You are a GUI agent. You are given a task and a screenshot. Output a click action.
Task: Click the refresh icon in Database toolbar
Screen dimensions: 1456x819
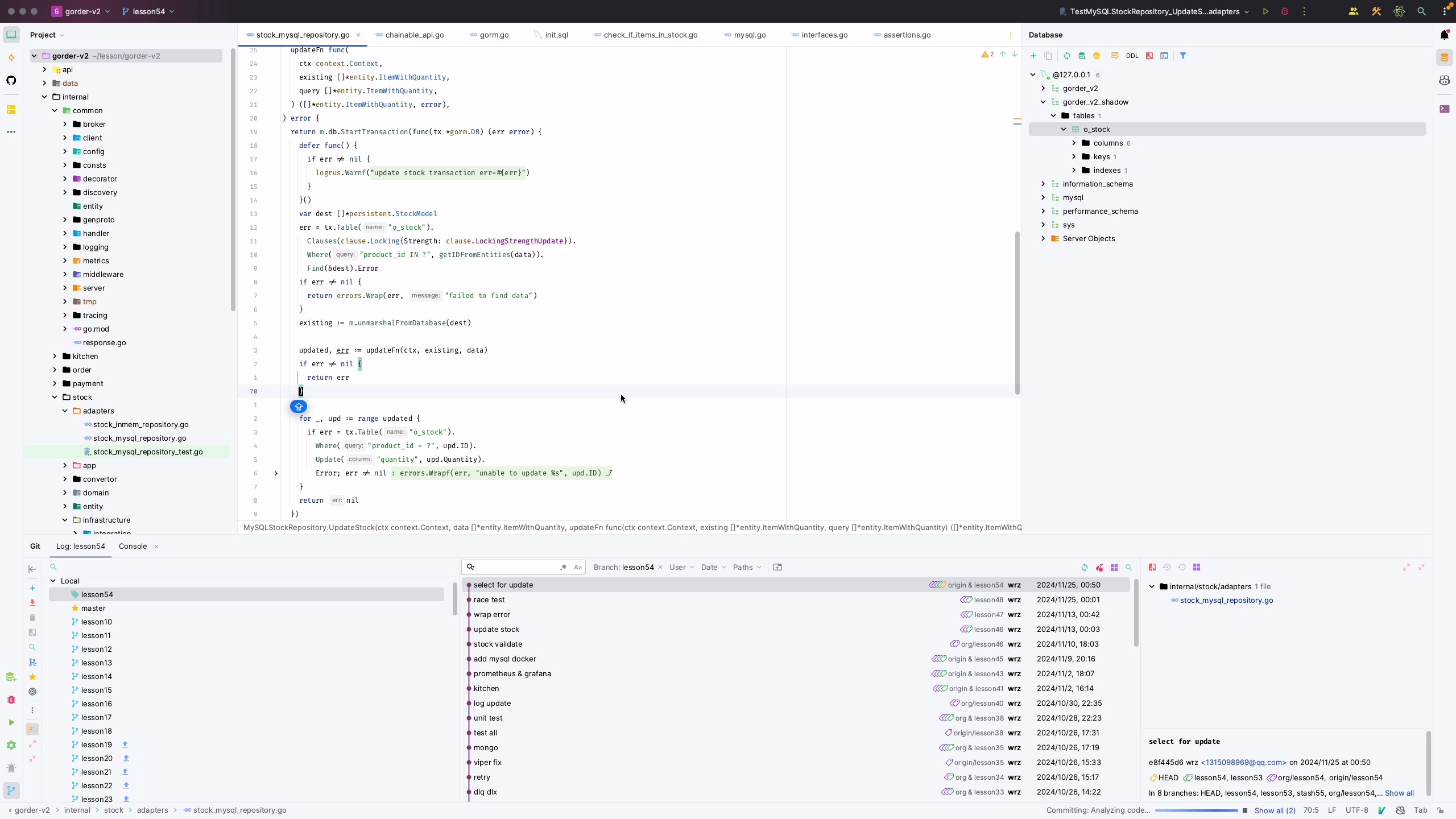point(1067,56)
